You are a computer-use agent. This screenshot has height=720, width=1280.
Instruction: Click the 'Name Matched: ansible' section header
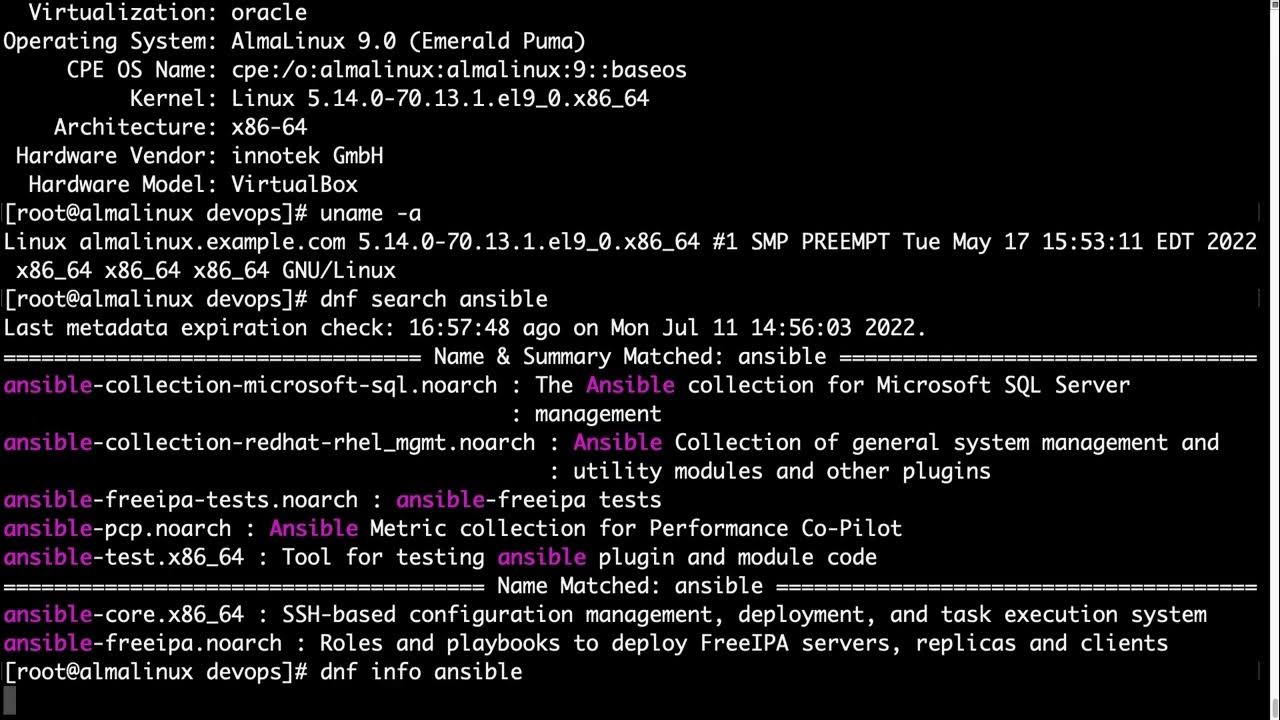[630, 586]
